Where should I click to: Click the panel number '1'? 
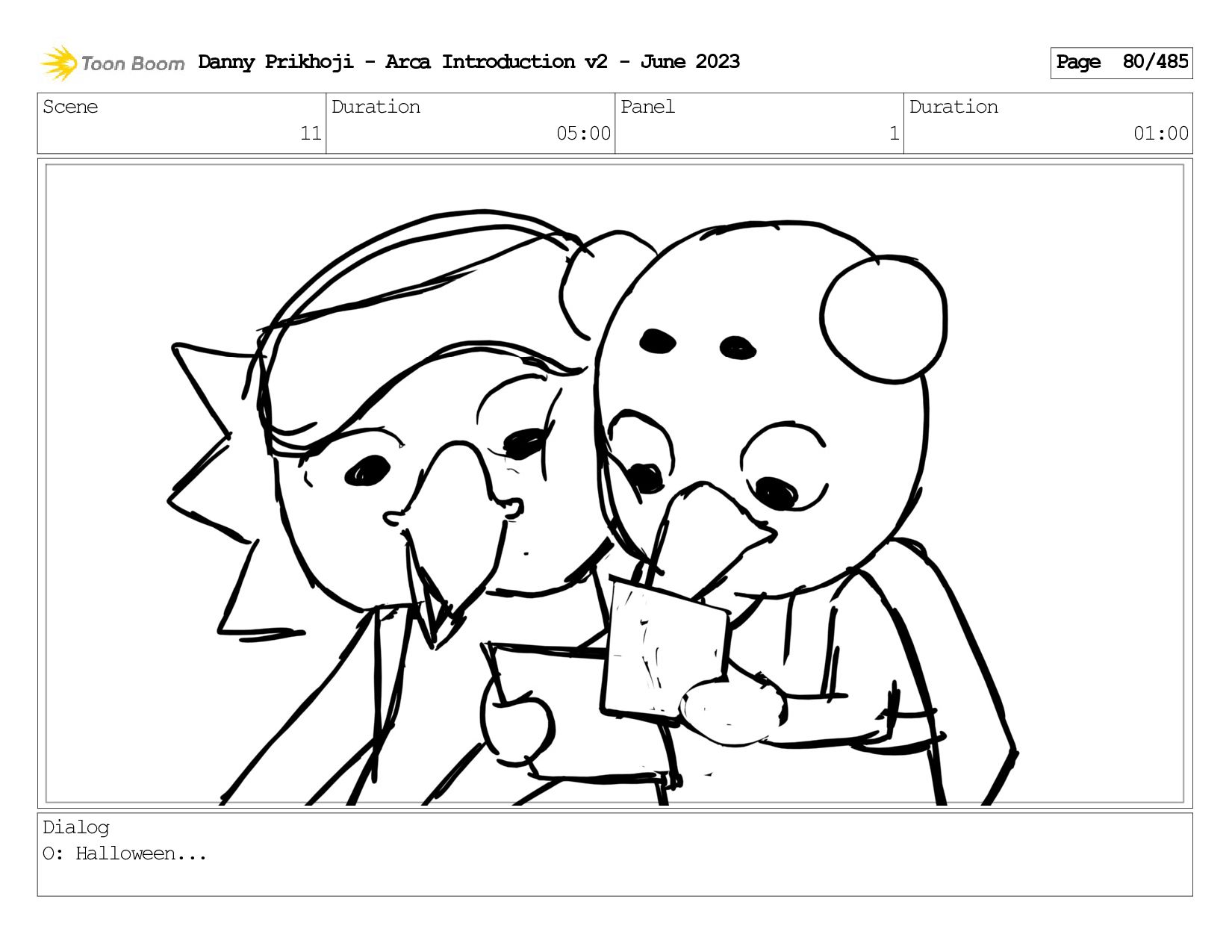click(894, 134)
